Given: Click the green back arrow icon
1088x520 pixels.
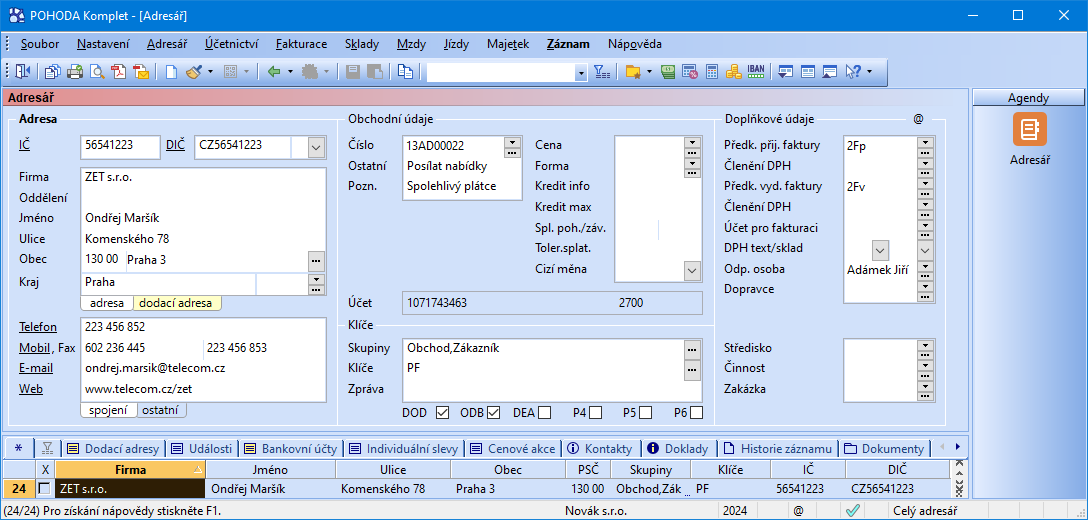Looking at the screenshot, I should pyautogui.click(x=274, y=71).
